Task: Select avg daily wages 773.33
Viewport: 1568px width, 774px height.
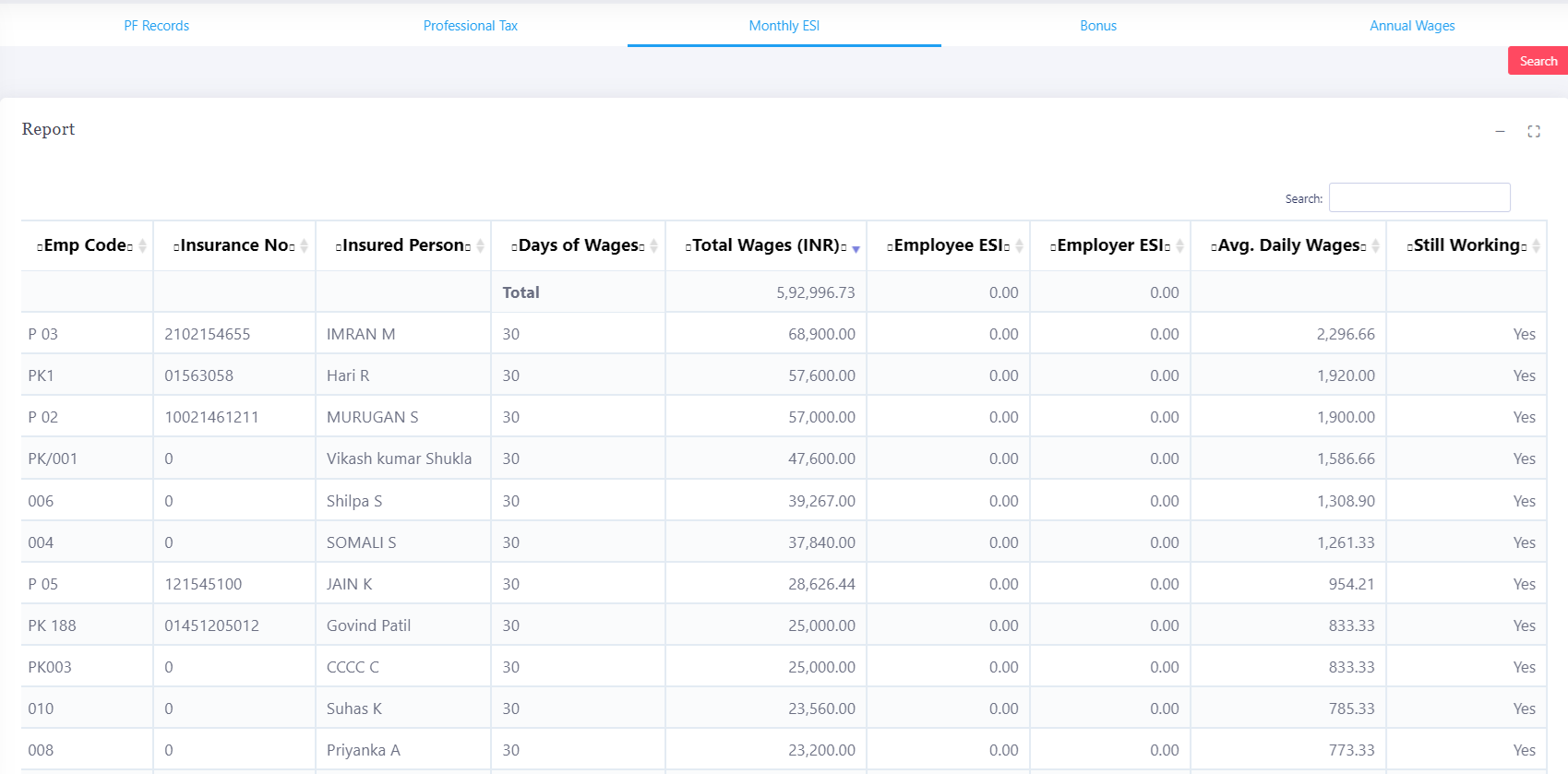Action: (1351, 750)
